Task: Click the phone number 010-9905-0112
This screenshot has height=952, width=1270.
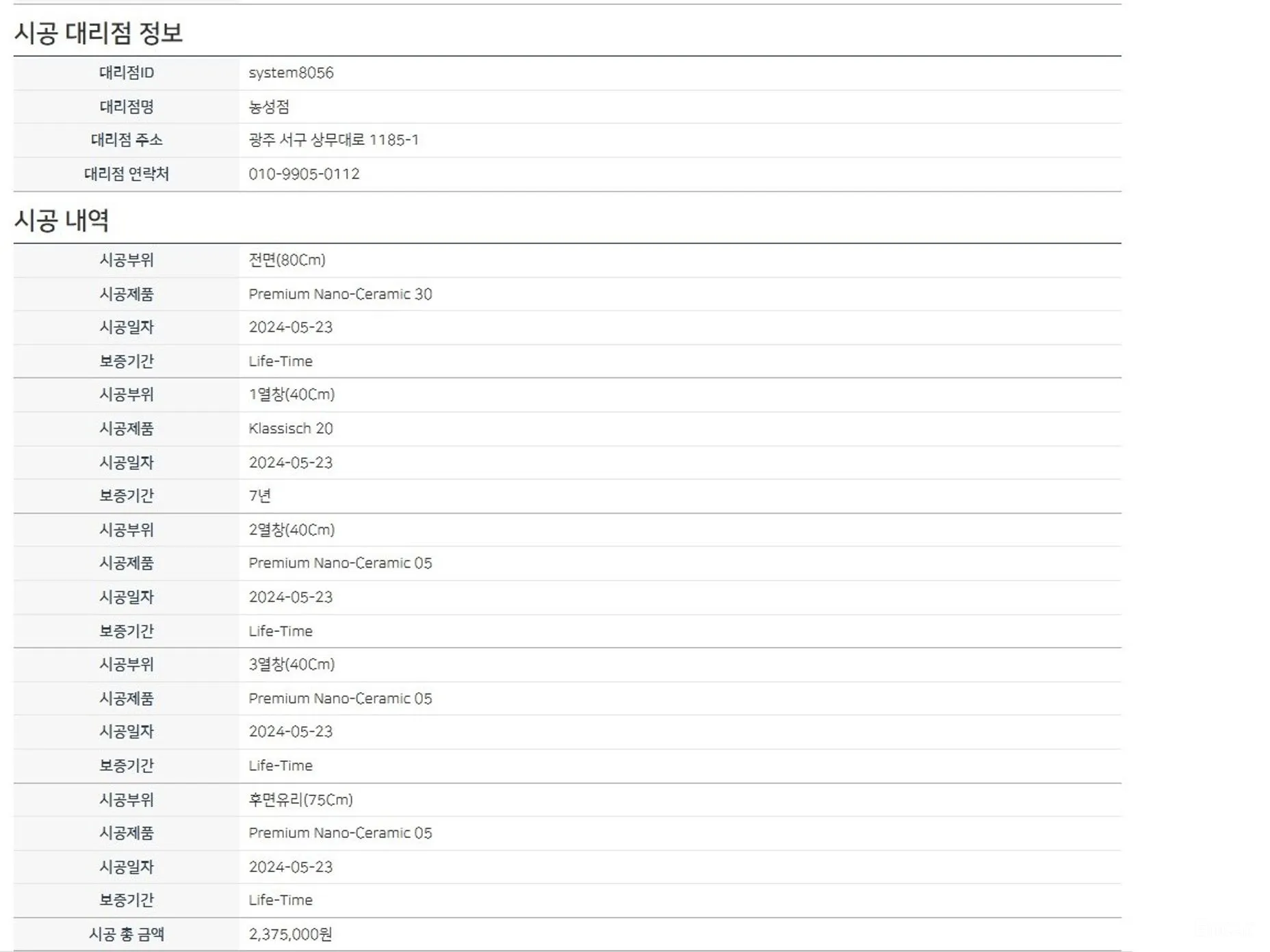Action: pos(304,174)
